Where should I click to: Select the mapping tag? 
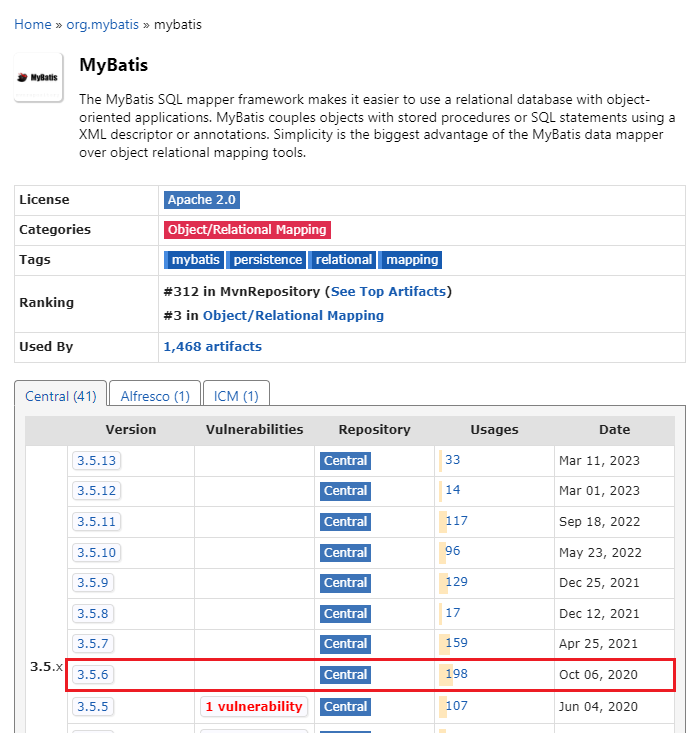coord(410,260)
